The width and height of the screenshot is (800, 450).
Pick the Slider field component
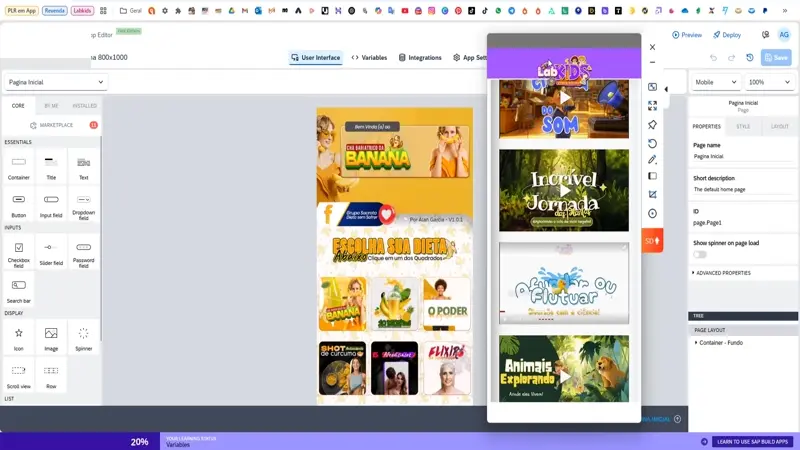[51, 254]
